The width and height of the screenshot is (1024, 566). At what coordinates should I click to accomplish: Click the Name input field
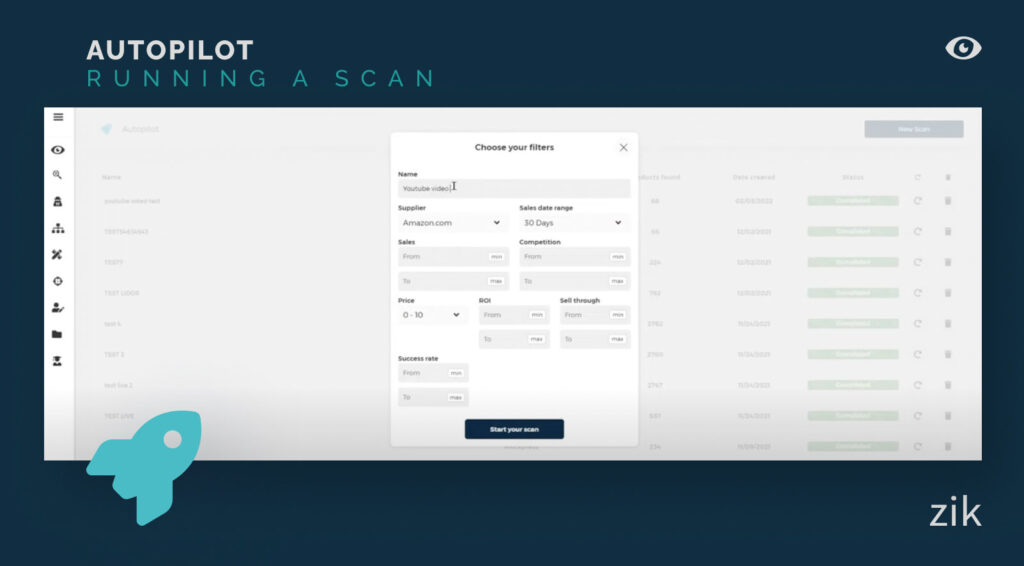point(514,188)
